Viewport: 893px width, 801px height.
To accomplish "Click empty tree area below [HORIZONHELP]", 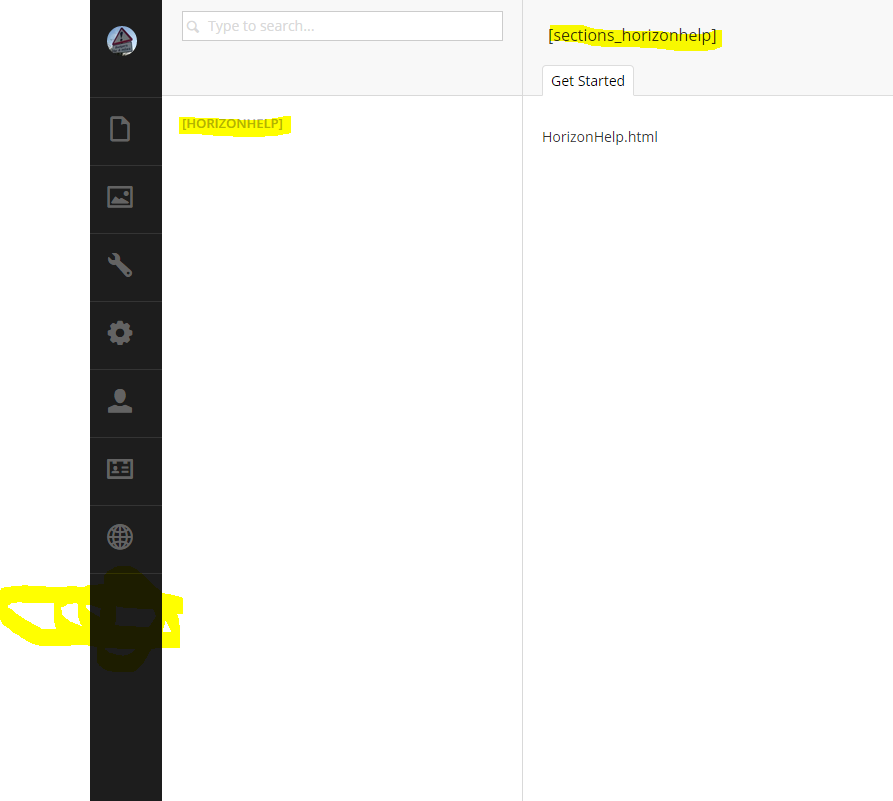I will pyautogui.click(x=340, y=400).
